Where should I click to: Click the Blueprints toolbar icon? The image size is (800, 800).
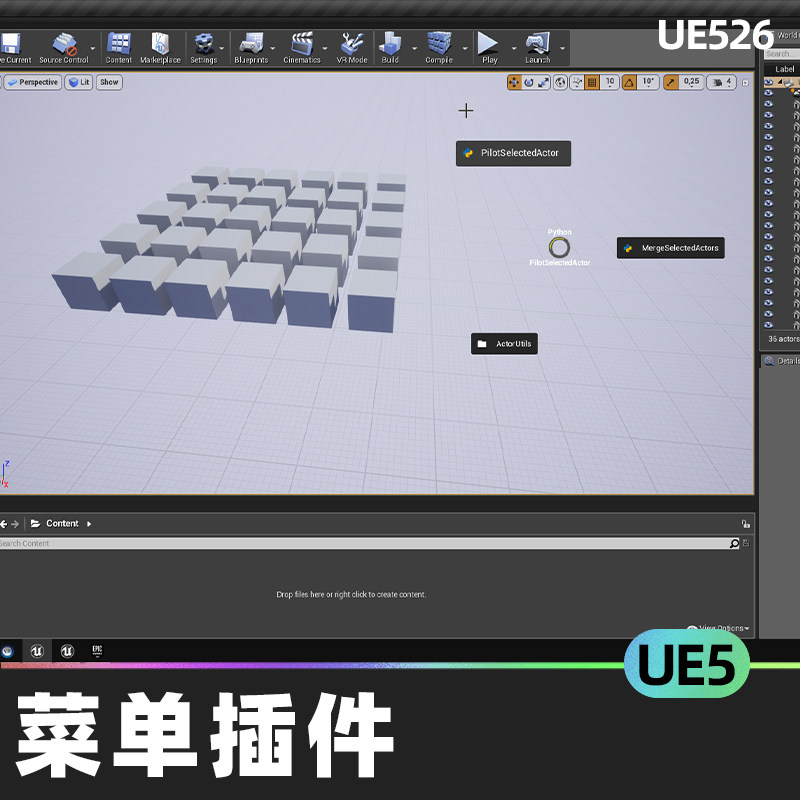pos(252,43)
